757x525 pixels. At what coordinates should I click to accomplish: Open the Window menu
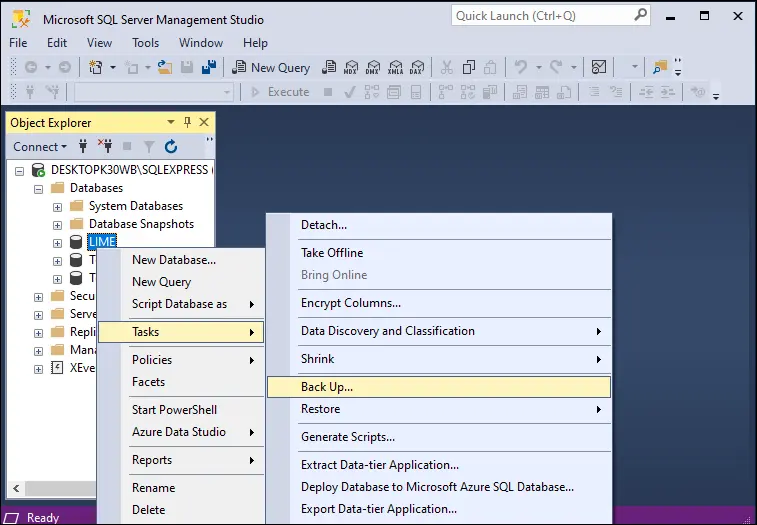click(201, 43)
